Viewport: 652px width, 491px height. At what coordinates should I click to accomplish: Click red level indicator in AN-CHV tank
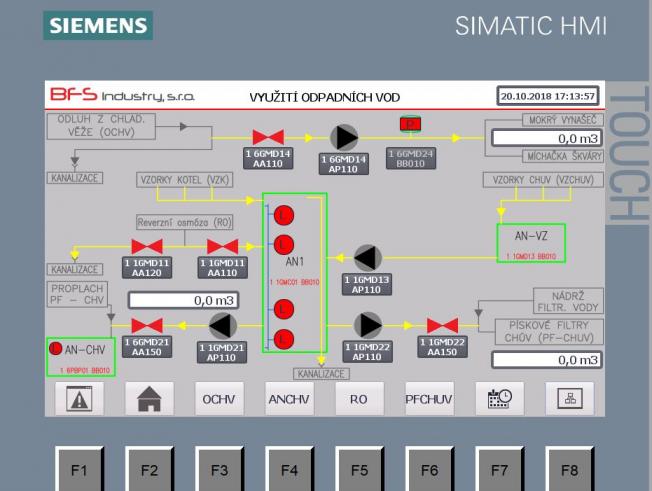tap(55, 348)
